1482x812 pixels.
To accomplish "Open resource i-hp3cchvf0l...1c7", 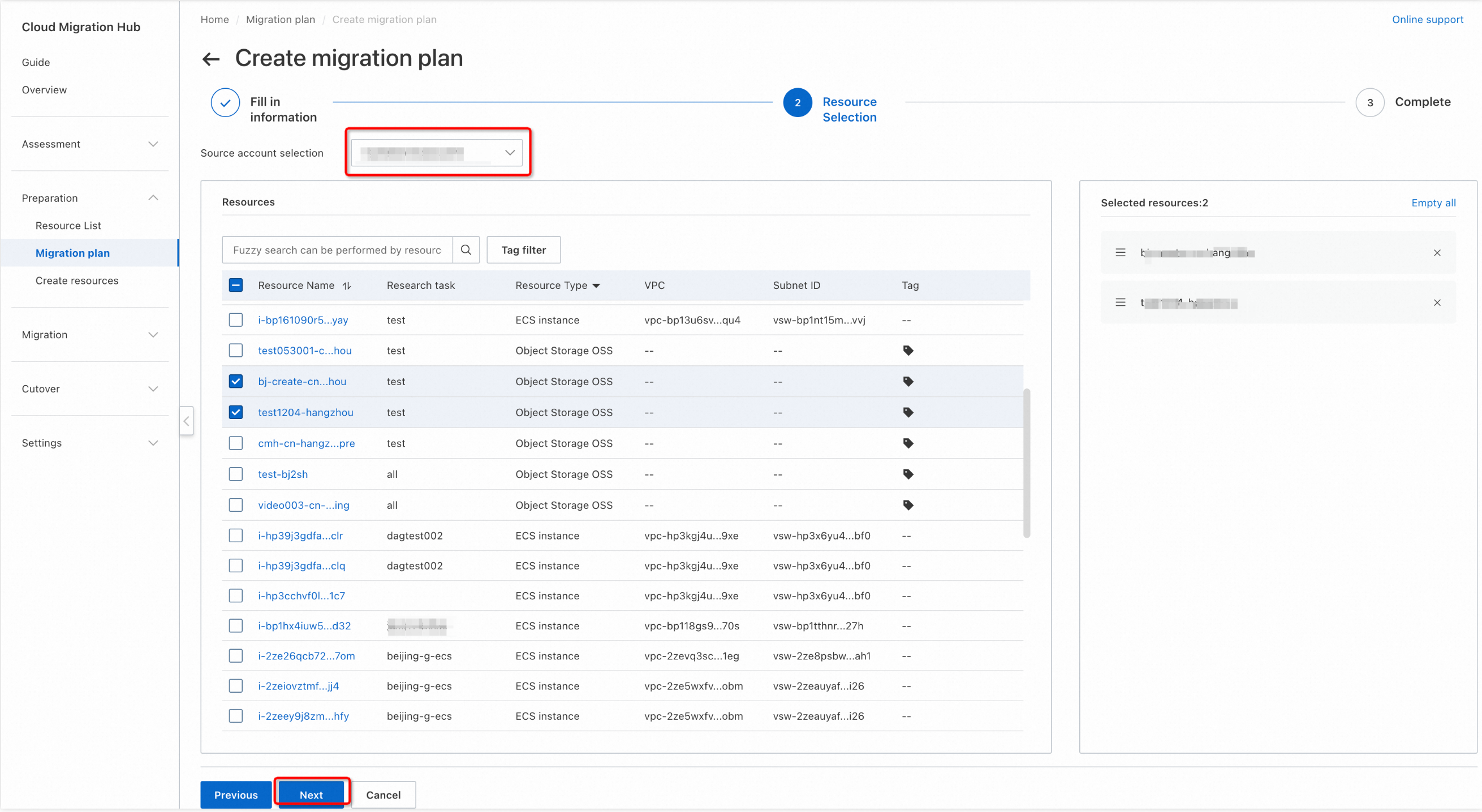I will (301, 596).
